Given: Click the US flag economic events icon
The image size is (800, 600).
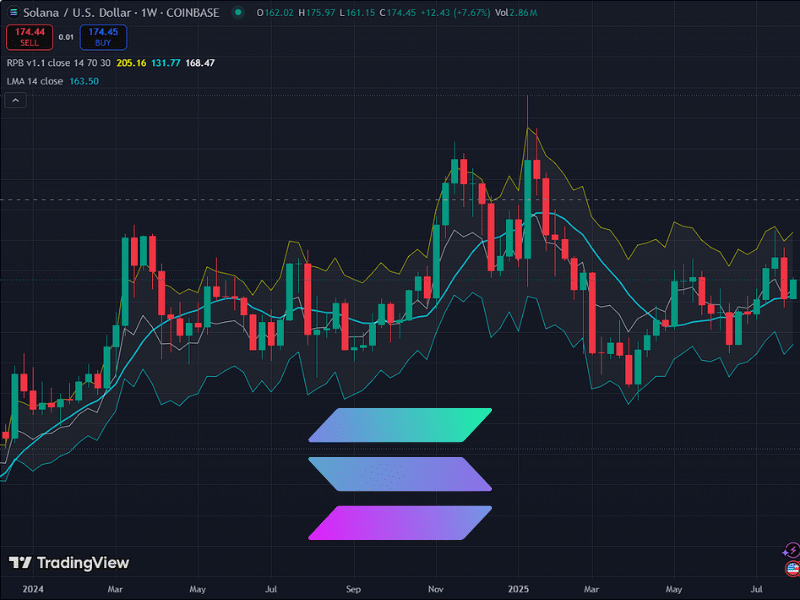Looking at the screenshot, I should pos(792,568).
